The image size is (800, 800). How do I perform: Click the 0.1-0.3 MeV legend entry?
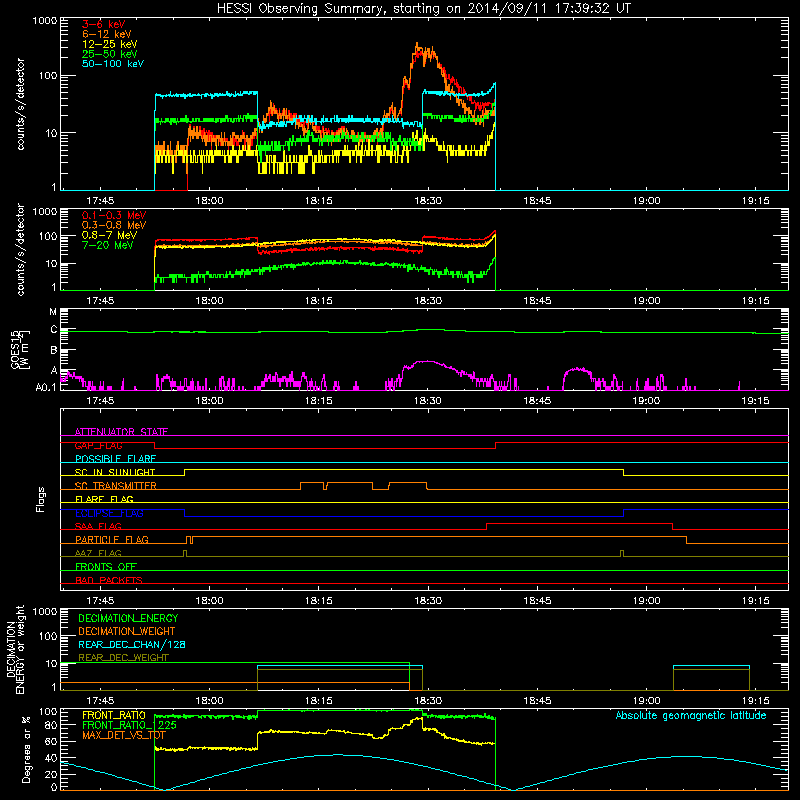pos(114,215)
